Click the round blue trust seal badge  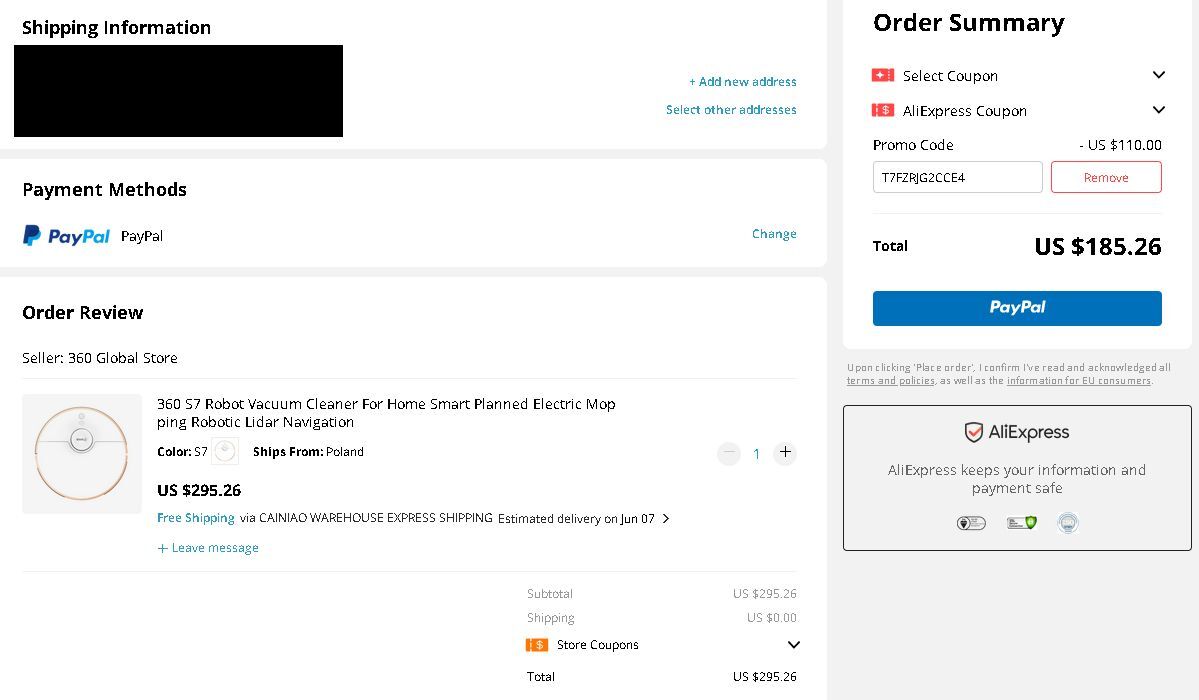[1067, 523]
